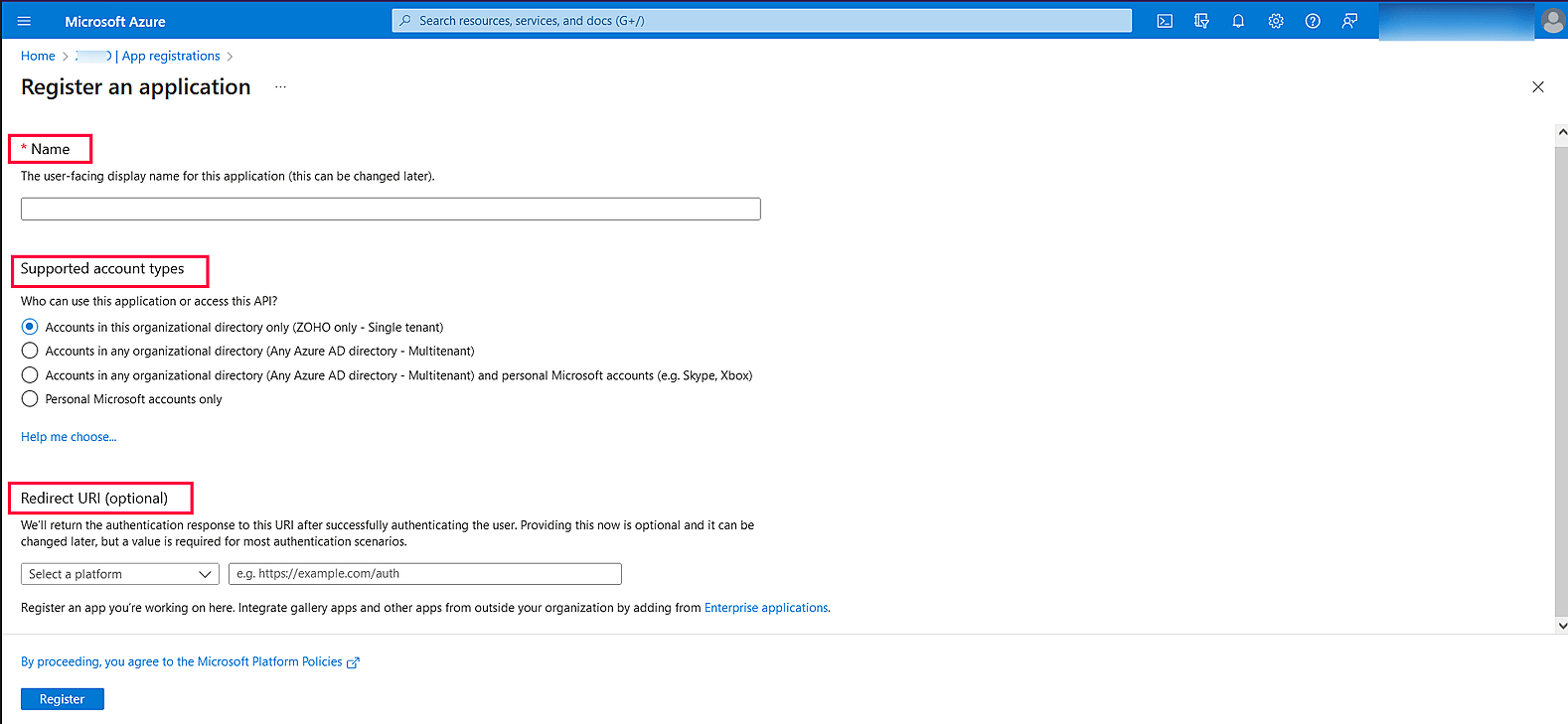Select Personal Microsoft accounts only
Viewport: 1568px width, 724px height.
30,399
